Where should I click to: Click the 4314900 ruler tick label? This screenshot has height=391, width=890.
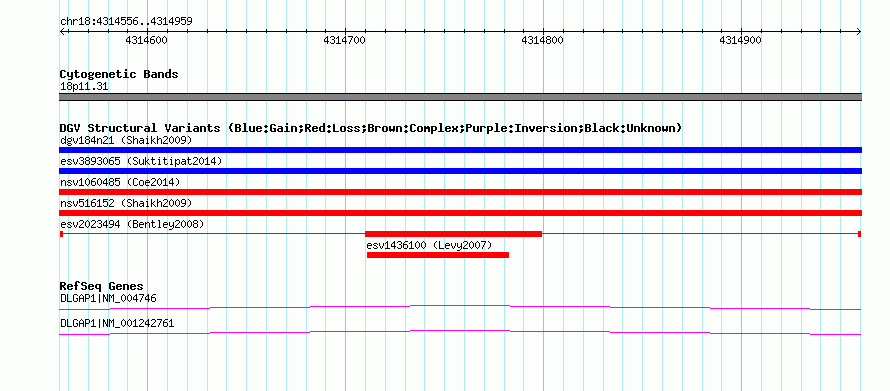click(741, 40)
